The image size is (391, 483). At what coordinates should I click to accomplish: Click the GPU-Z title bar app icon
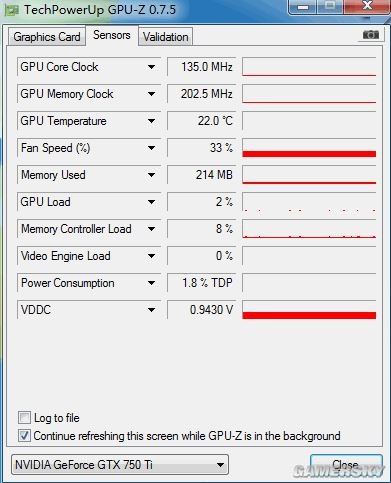coord(11,9)
